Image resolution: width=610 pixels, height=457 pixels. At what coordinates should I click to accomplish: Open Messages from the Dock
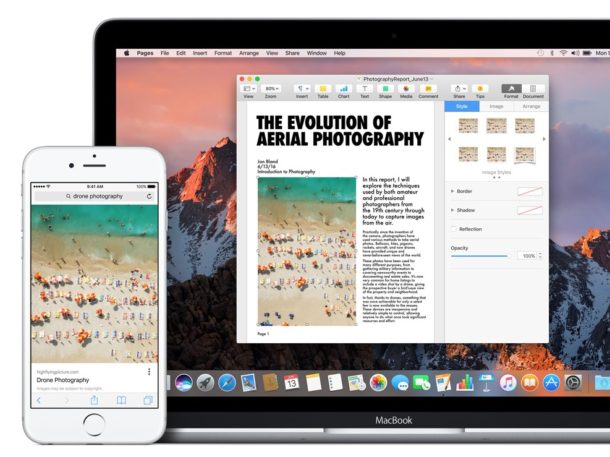click(x=400, y=383)
